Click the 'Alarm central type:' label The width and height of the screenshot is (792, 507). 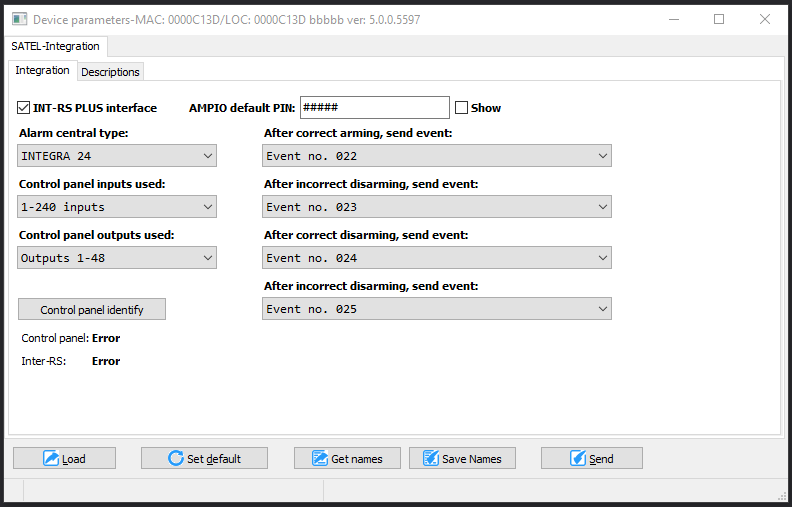coord(74,133)
